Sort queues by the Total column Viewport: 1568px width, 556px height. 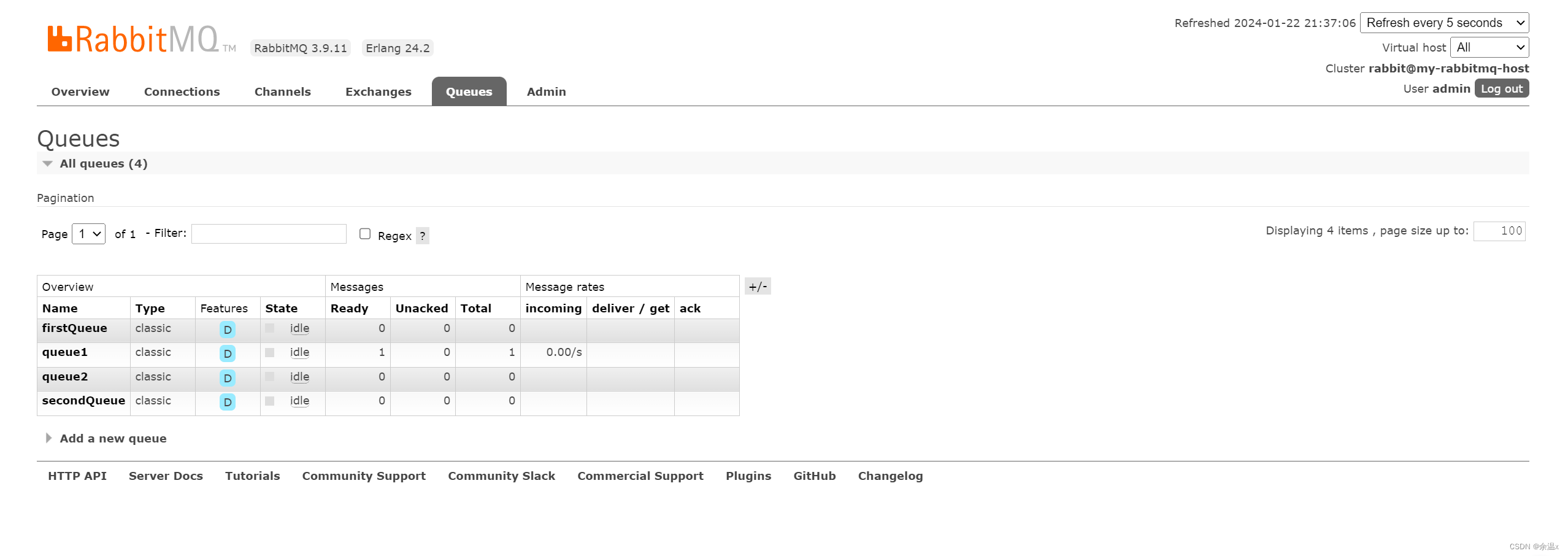point(476,308)
